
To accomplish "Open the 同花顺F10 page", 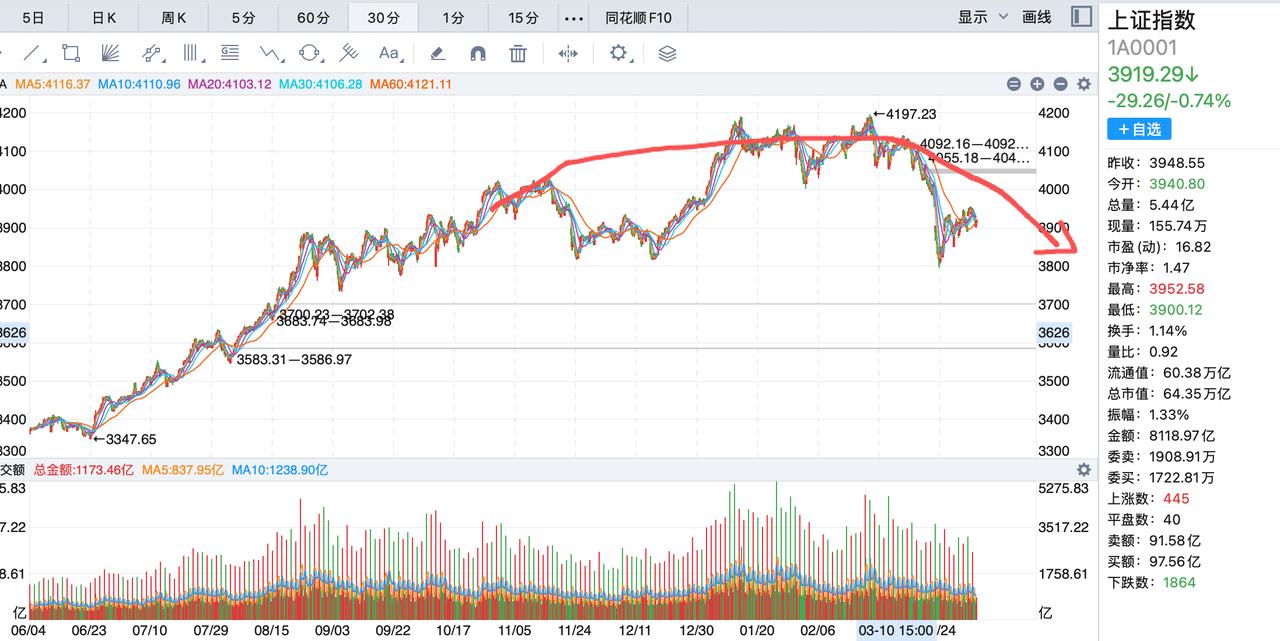I will pos(639,17).
